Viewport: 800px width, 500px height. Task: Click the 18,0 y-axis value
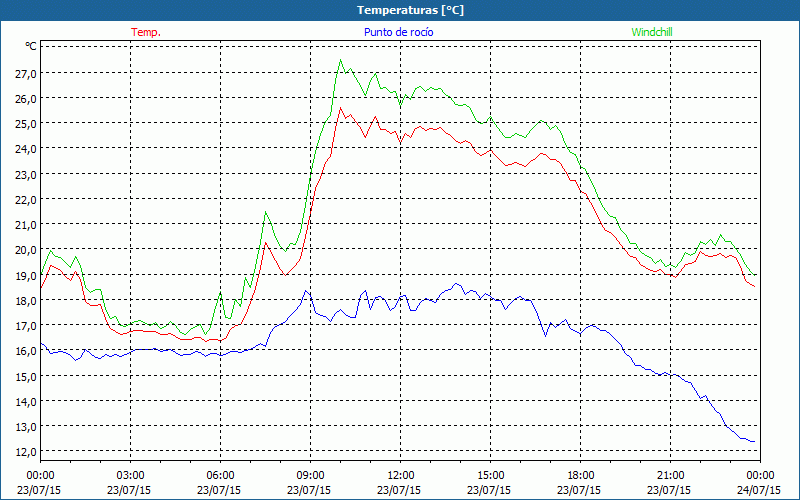(x=26, y=301)
